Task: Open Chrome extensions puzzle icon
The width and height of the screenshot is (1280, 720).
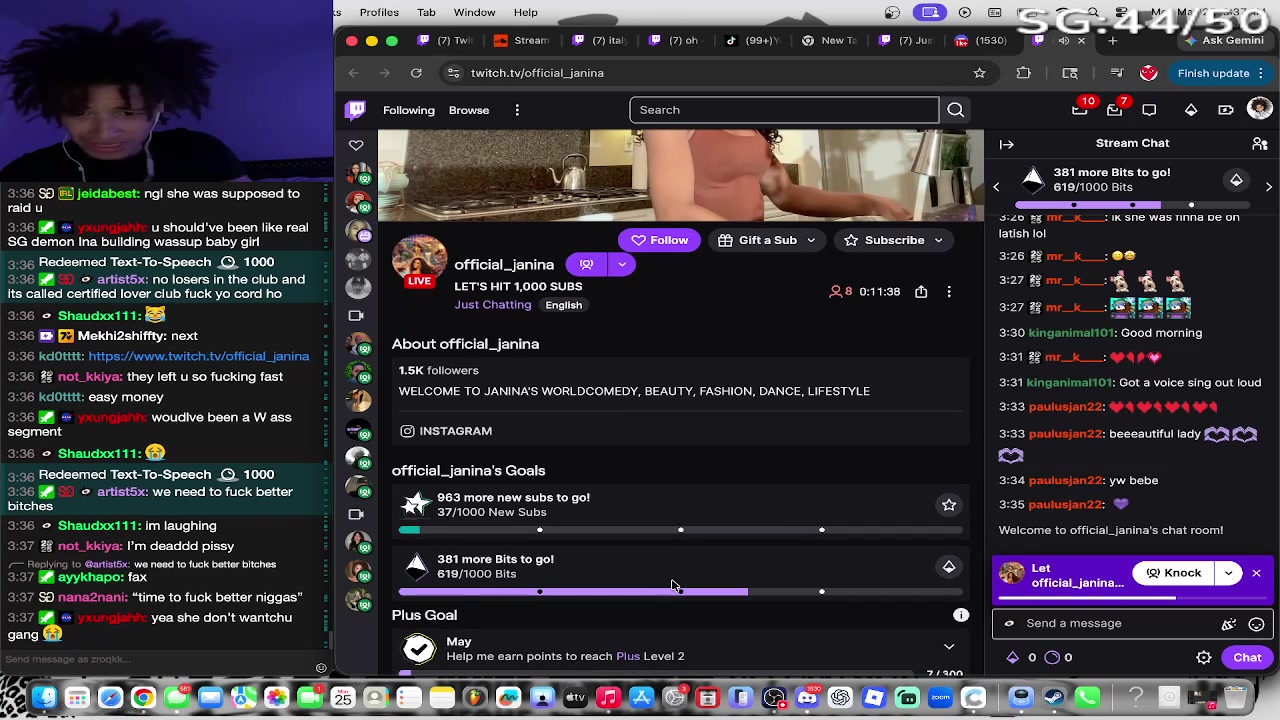Action: 1023,73
